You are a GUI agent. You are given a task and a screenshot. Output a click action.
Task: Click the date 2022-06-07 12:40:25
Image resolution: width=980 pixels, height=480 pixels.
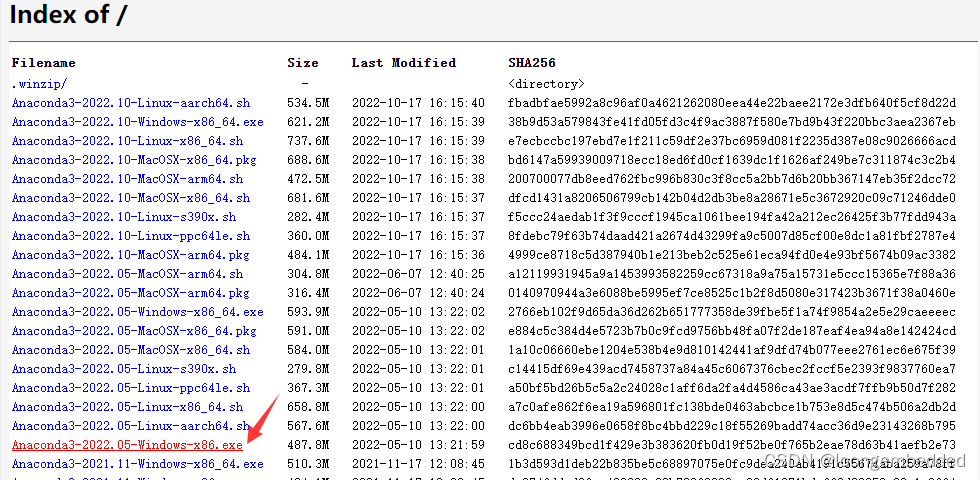pos(418,274)
